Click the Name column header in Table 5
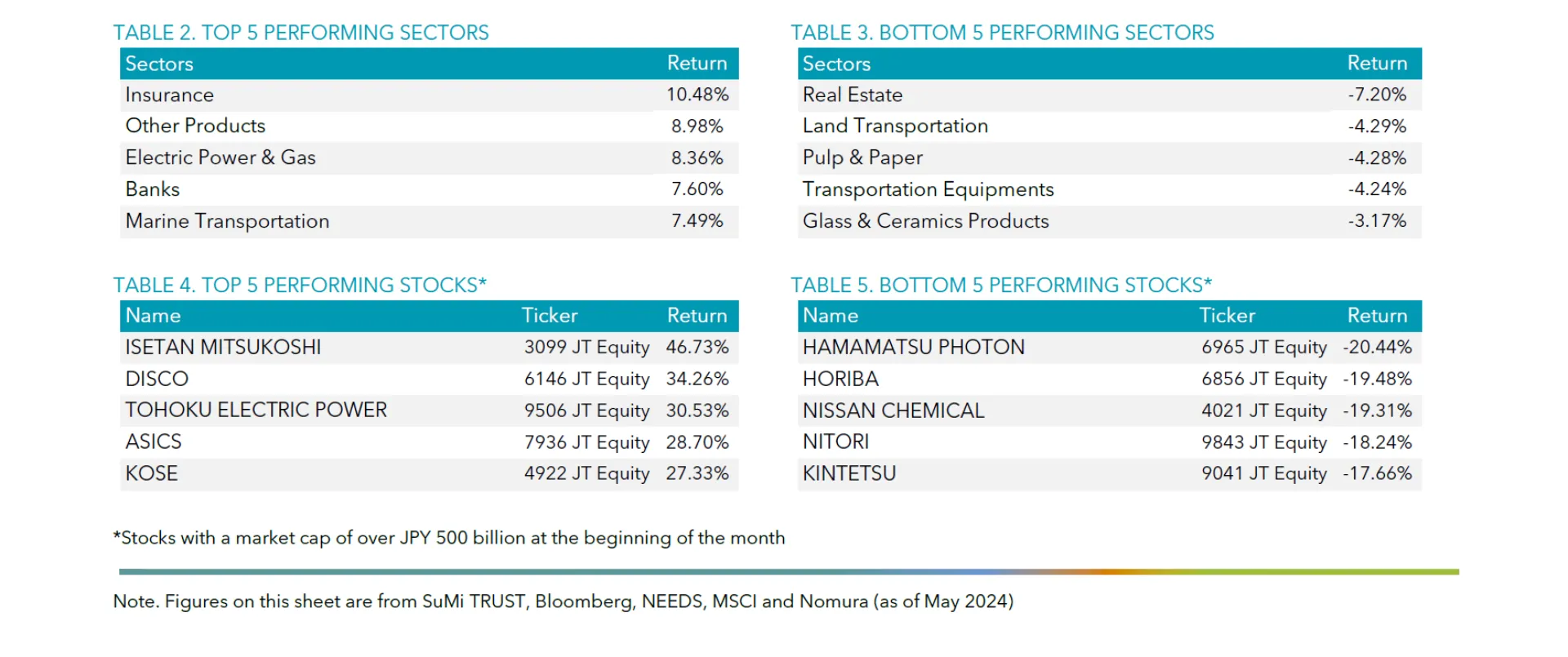Viewport: 1568px width, 657px height. (831, 316)
